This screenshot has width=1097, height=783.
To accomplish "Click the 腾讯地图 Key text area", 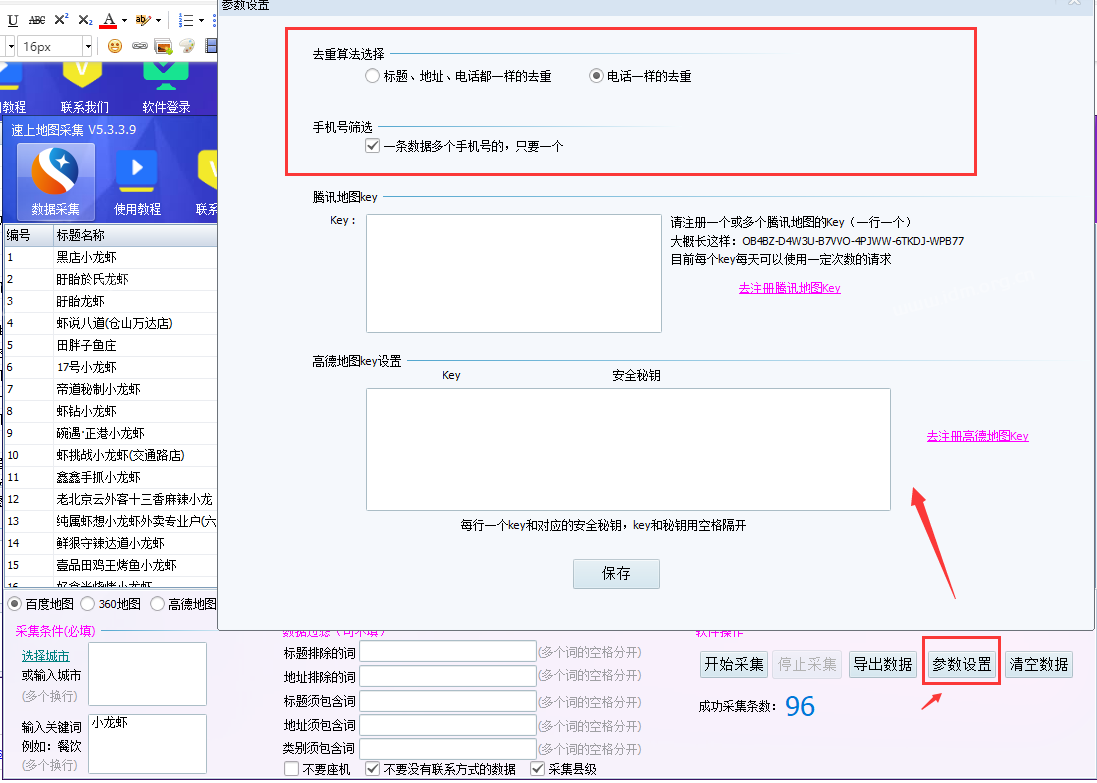I will click(x=514, y=273).
